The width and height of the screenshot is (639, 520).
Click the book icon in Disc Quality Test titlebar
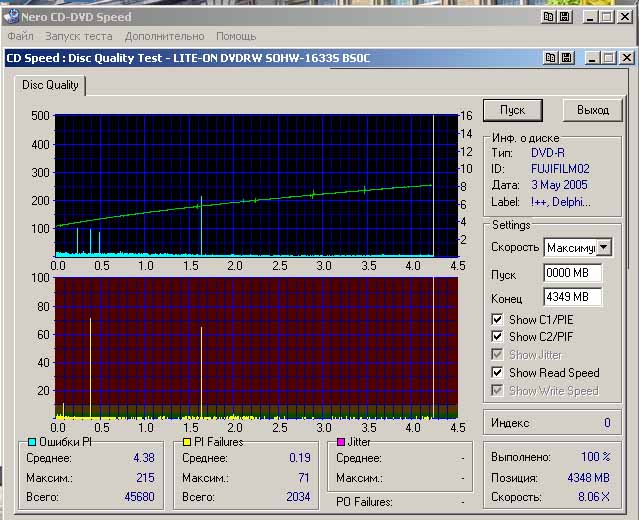(549, 58)
